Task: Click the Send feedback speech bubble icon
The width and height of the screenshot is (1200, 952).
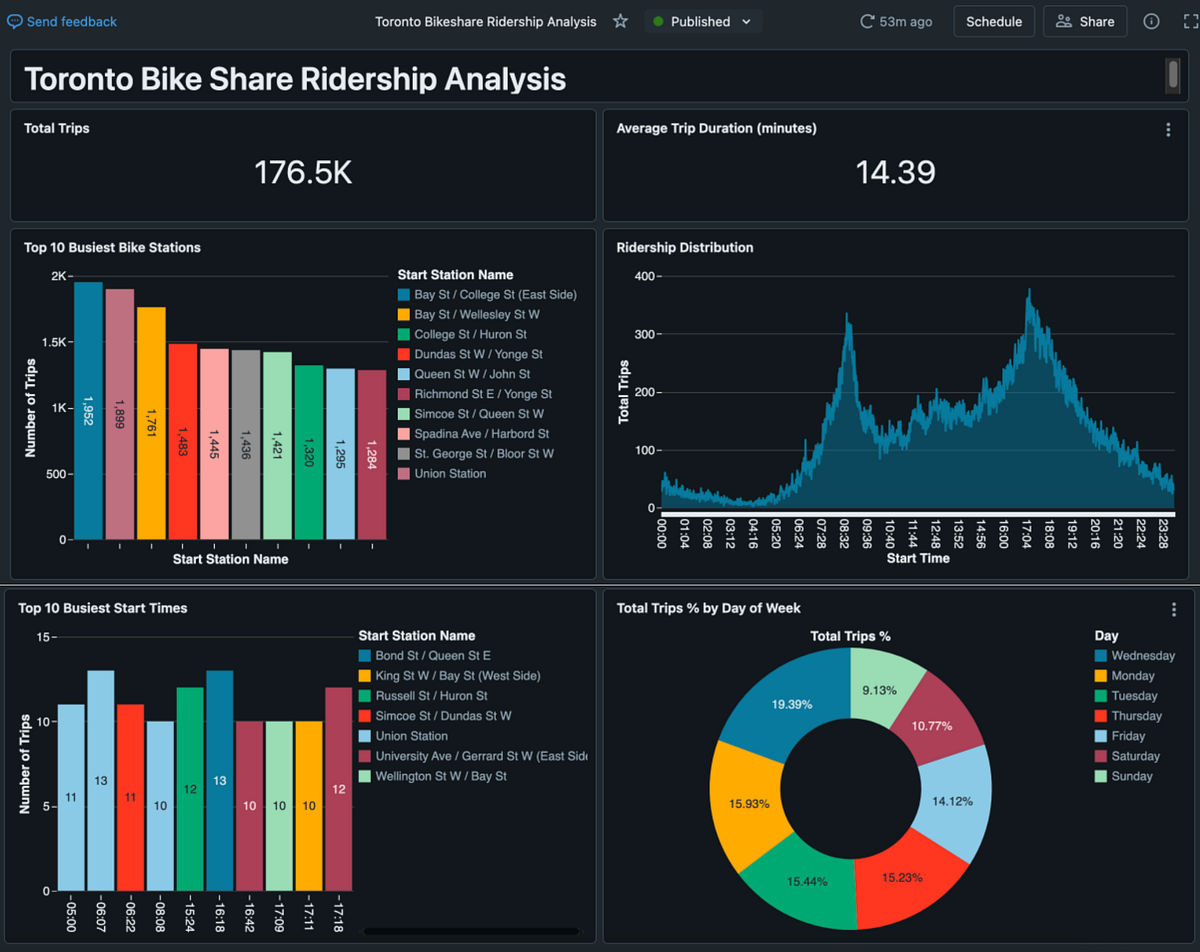Action: point(13,21)
